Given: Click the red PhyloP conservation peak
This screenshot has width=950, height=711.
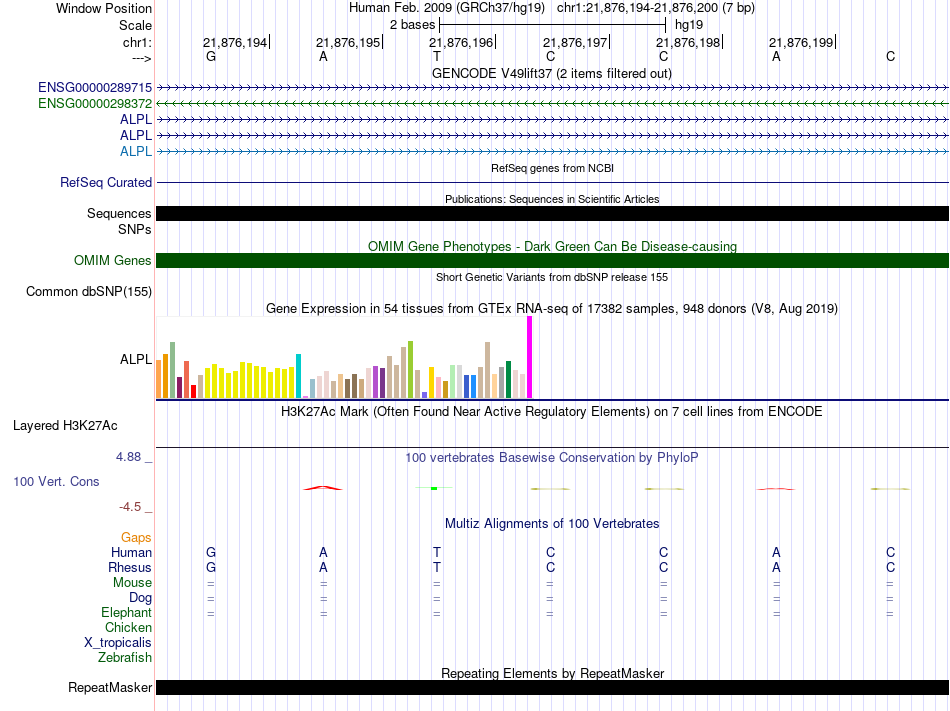Looking at the screenshot, I should (x=323, y=488).
